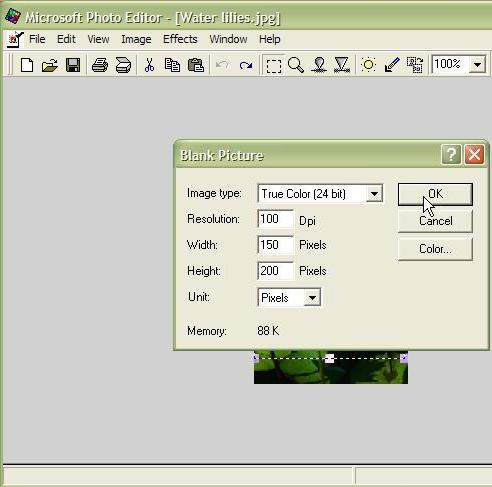The image size is (492, 487).
Task: Open the Color... picker button
Action: 435,249
